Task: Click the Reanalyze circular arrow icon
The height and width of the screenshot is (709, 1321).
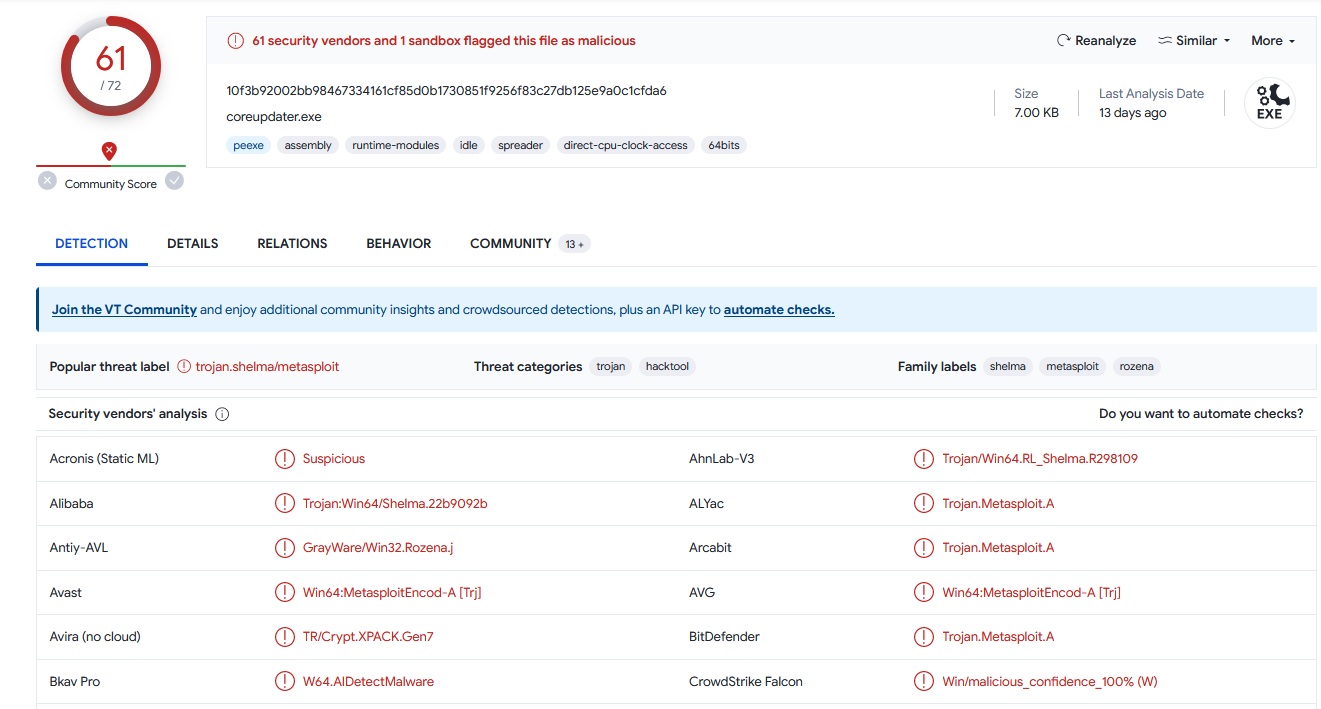Action: coord(1064,41)
